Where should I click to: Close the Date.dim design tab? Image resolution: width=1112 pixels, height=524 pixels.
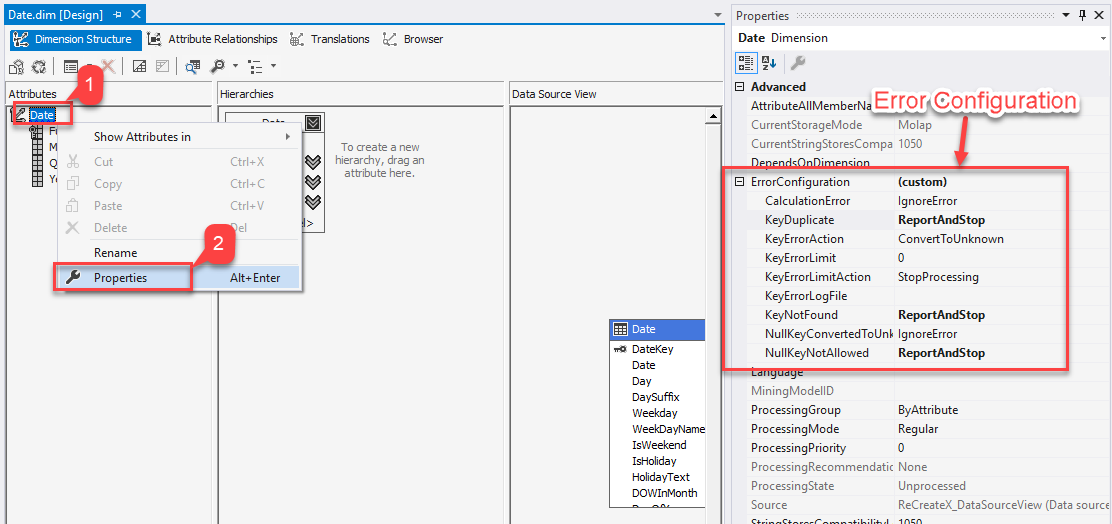pos(136,14)
